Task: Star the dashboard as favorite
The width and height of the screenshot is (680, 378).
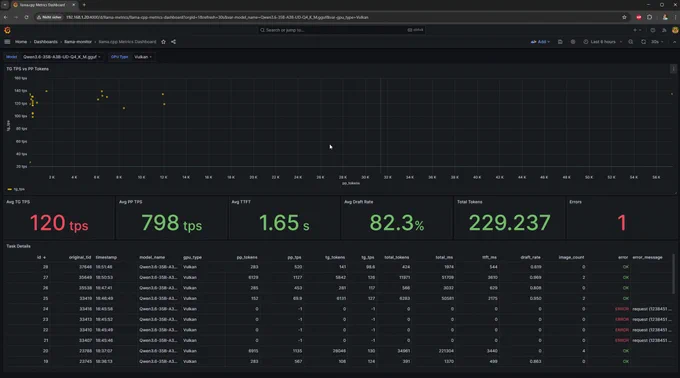Action: (x=163, y=42)
